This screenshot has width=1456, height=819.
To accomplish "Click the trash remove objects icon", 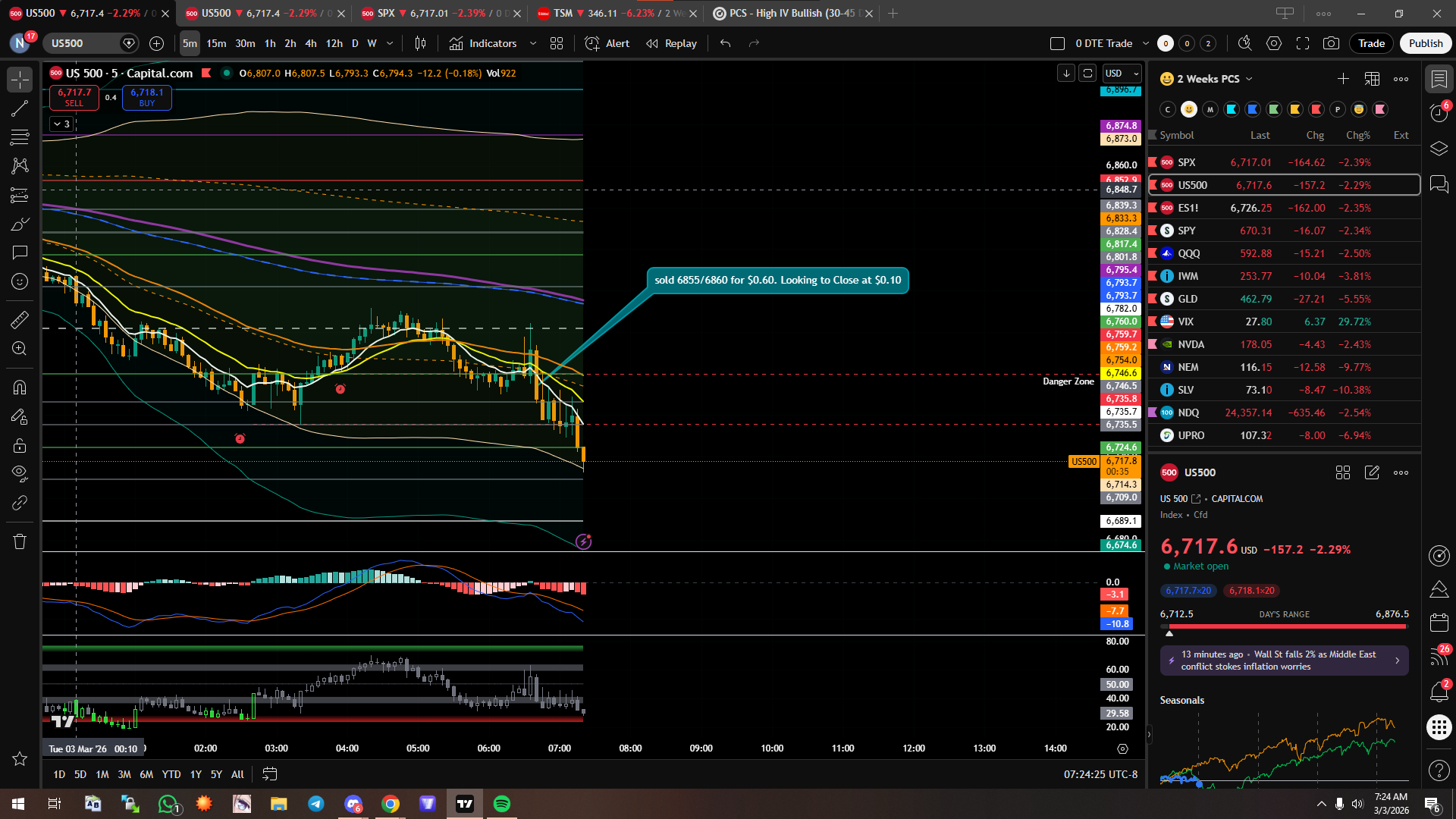I will click(x=20, y=541).
